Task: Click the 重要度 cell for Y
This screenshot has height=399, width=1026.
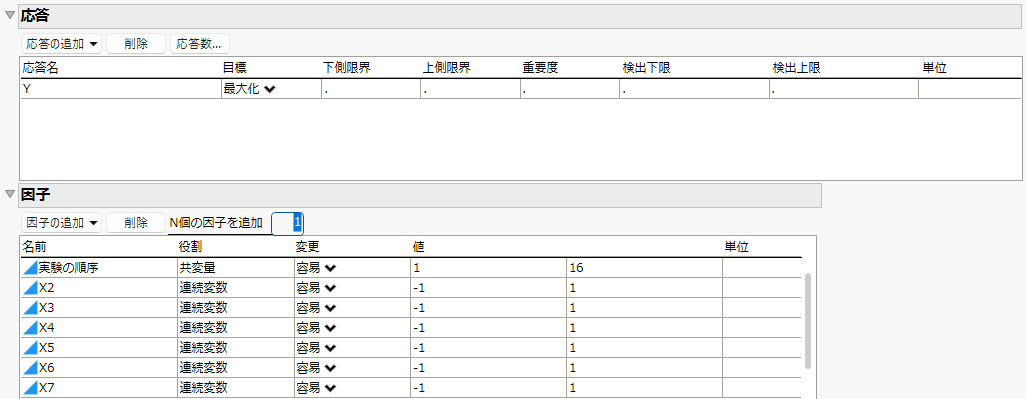Action: (x=570, y=90)
